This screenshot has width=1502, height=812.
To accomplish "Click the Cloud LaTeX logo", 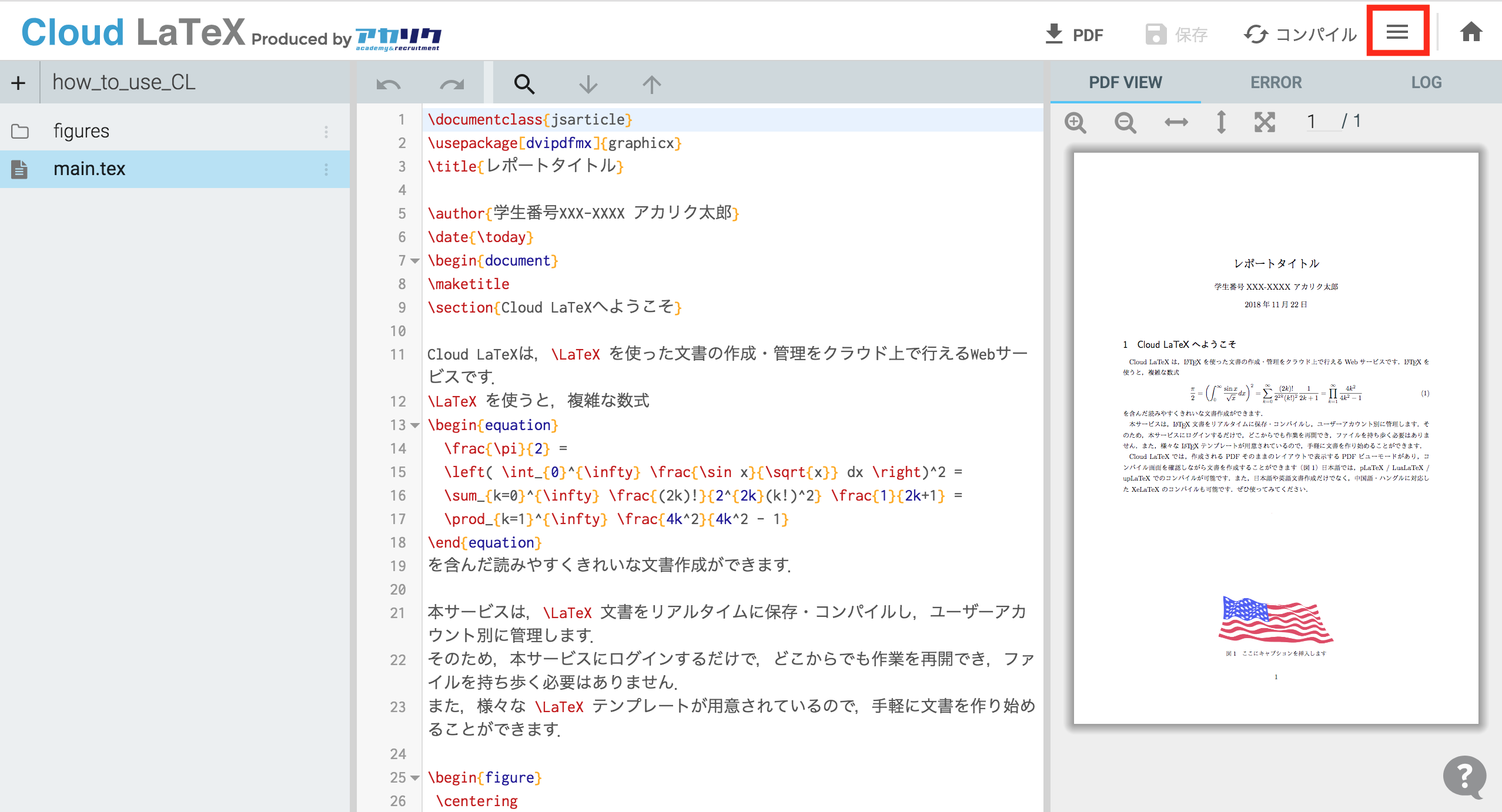I will point(133,32).
